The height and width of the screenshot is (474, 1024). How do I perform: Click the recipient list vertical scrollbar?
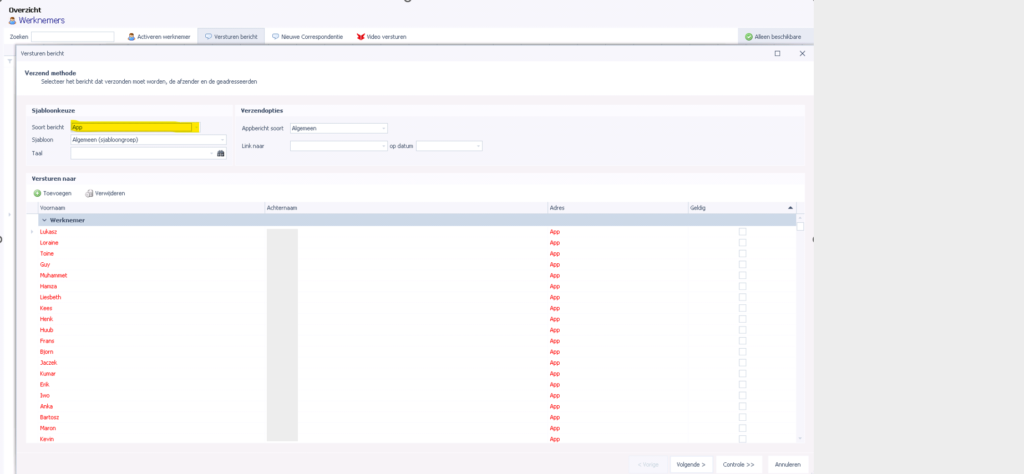click(x=799, y=330)
